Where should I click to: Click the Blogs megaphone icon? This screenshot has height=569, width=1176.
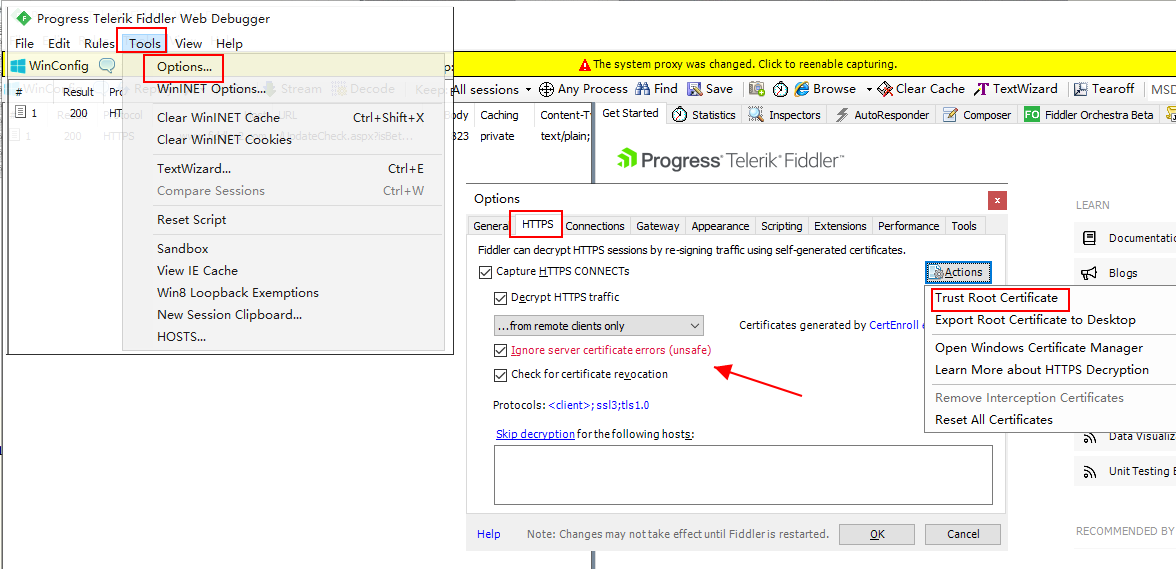click(1089, 273)
